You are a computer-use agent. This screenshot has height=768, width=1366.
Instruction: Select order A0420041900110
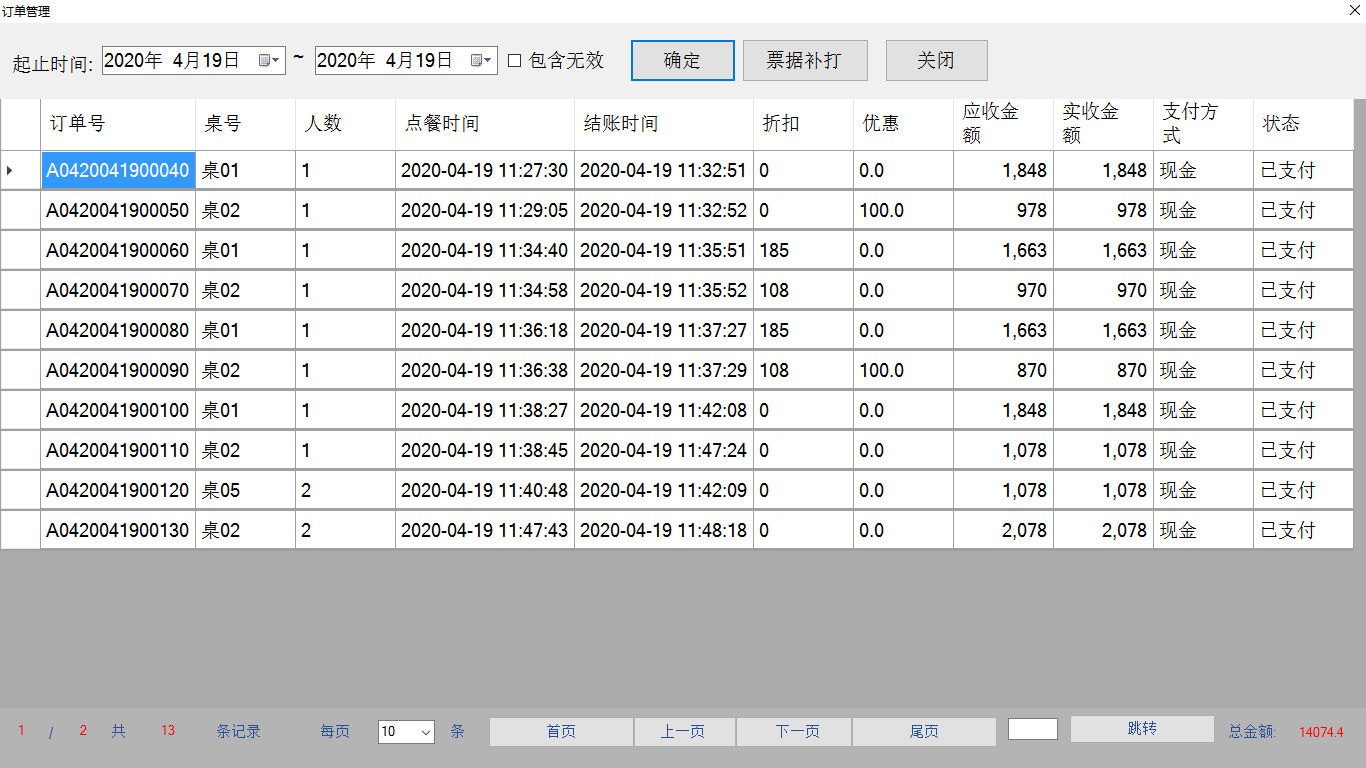tap(118, 451)
